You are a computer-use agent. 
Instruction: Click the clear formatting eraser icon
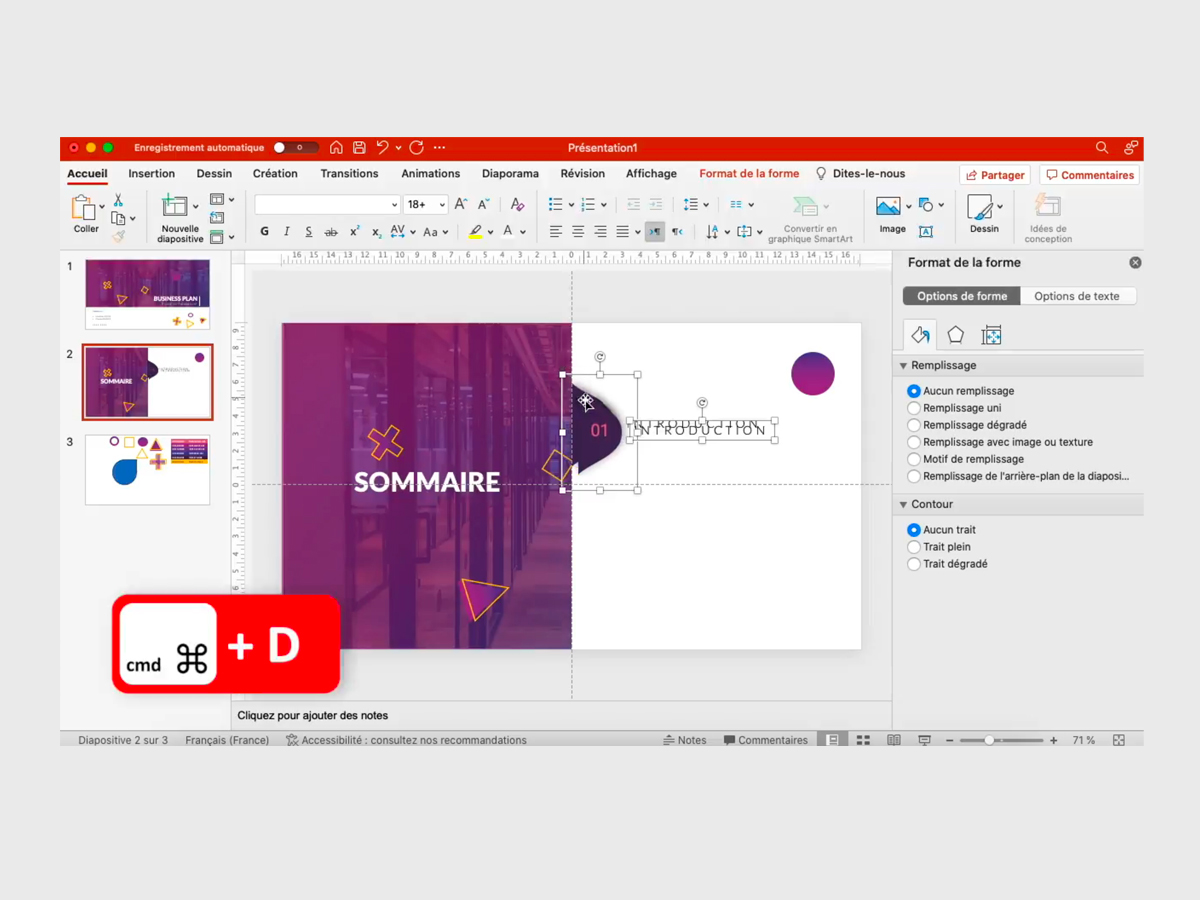tap(517, 204)
